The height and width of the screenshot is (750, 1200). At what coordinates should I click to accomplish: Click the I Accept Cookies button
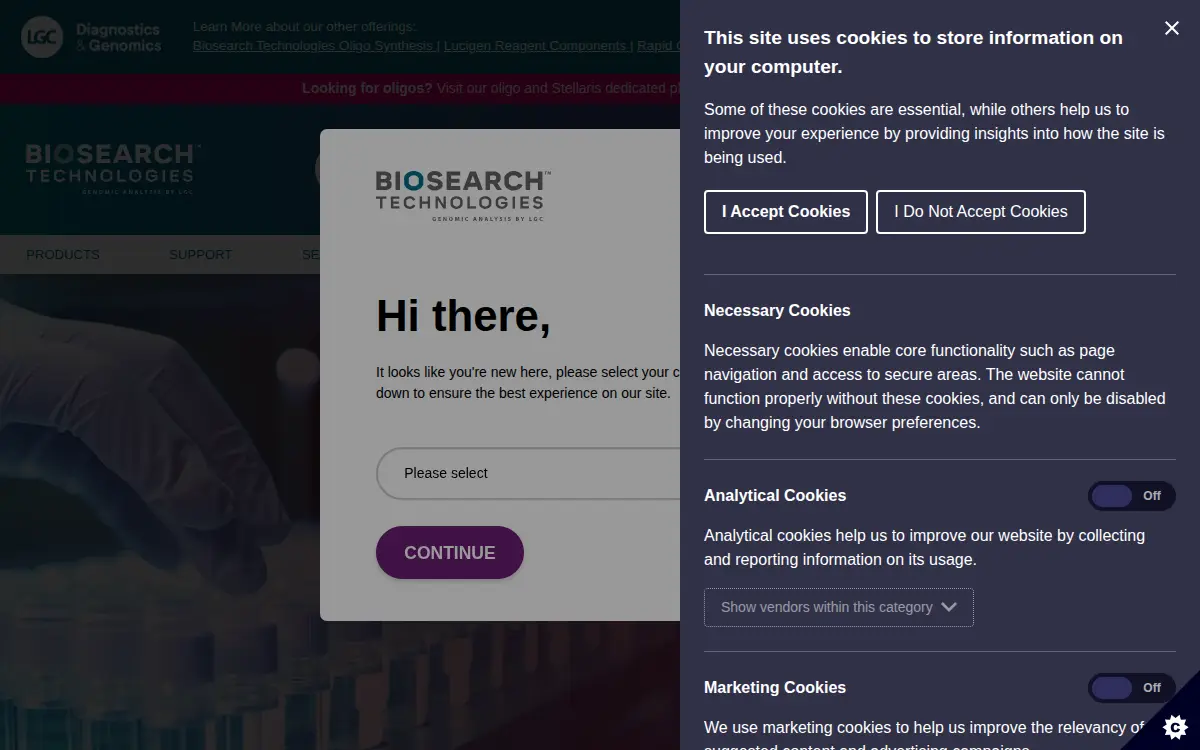point(786,212)
